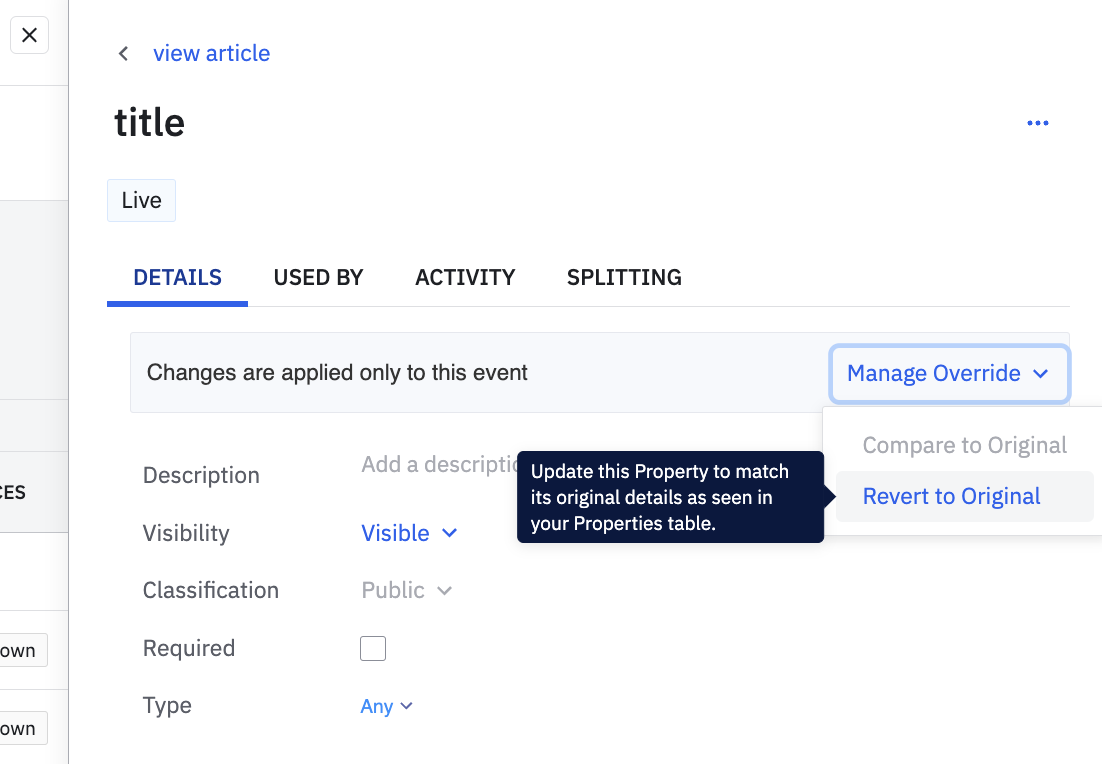Select the DETAILS tab
The image size is (1102, 764).
point(178,278)
